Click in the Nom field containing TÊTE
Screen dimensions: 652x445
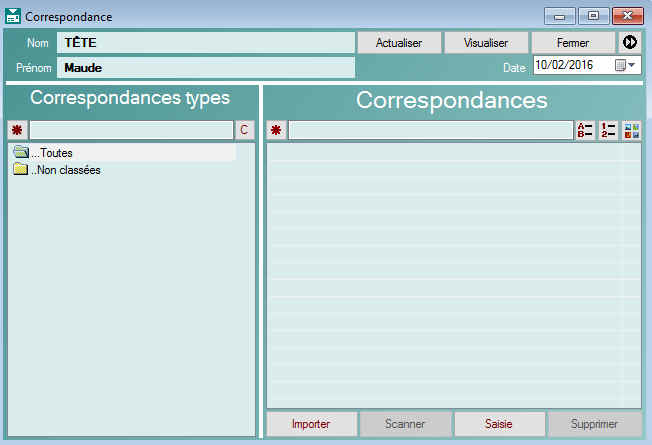coord(206,43)
